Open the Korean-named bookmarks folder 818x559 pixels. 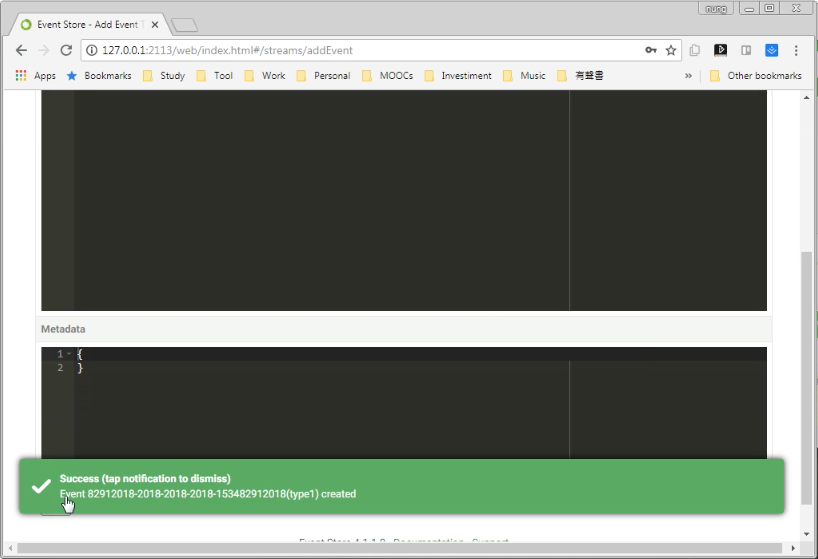point(580,76)
